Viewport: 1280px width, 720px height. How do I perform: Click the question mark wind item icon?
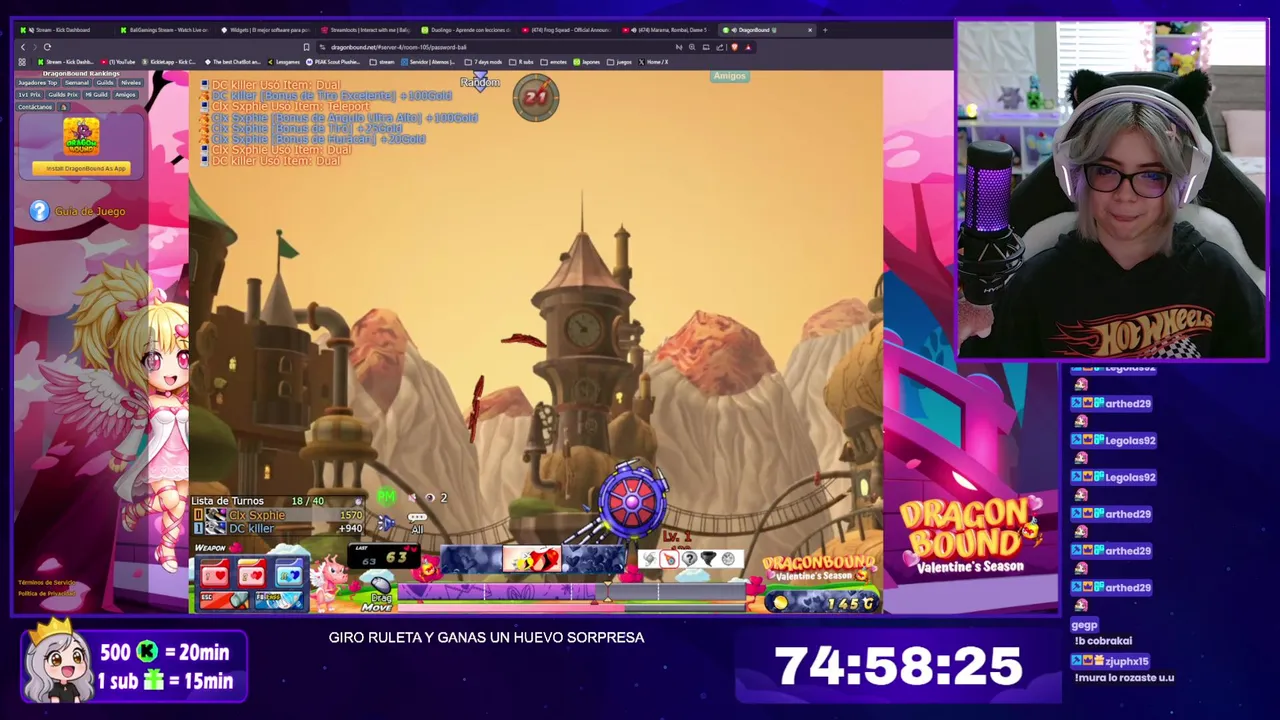(x=689, y=559)
